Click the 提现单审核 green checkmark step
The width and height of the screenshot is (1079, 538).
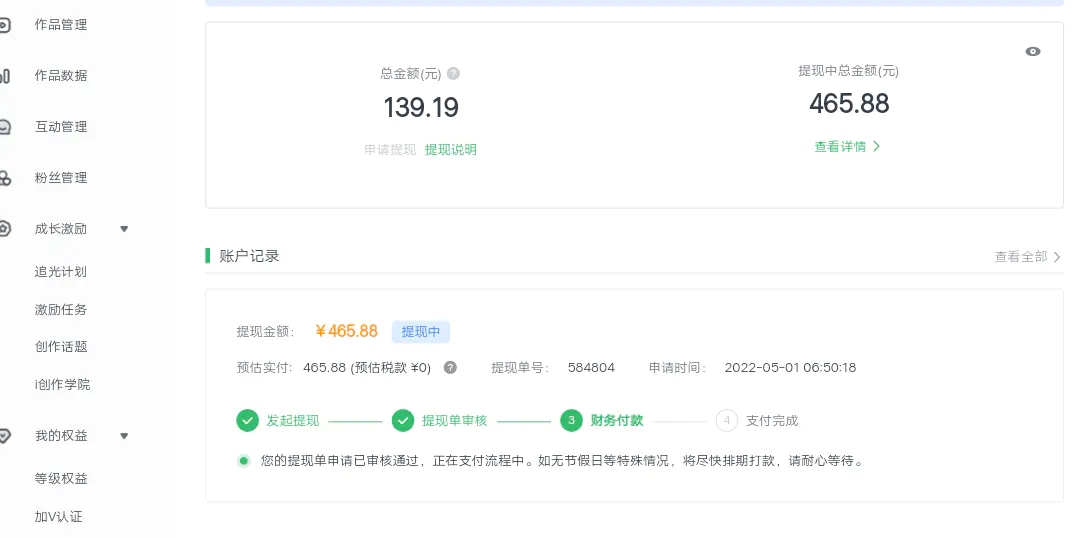click(403, 420)
